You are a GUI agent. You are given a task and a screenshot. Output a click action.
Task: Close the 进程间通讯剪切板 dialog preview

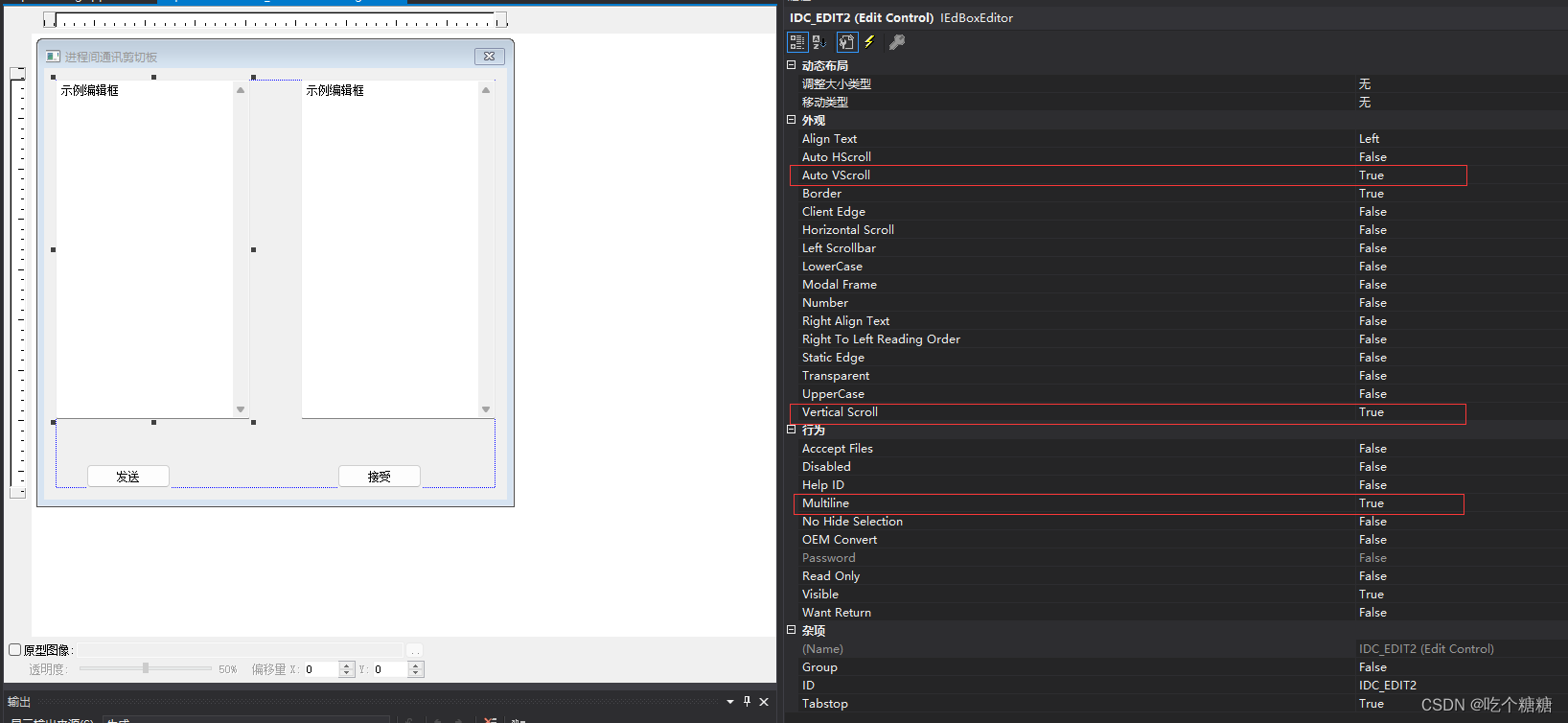pos(489,57)
